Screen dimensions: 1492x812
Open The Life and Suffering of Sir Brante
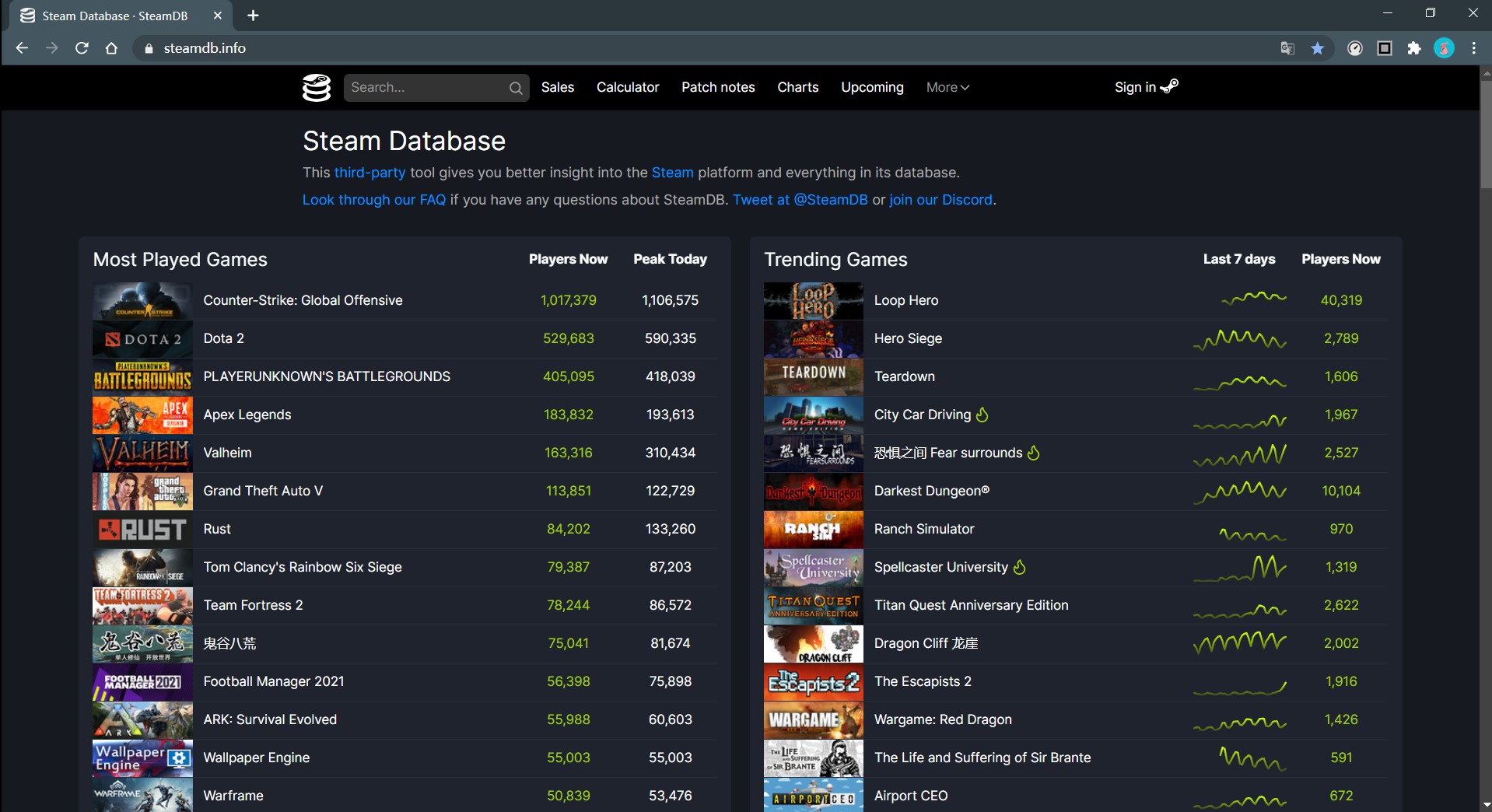982,758
